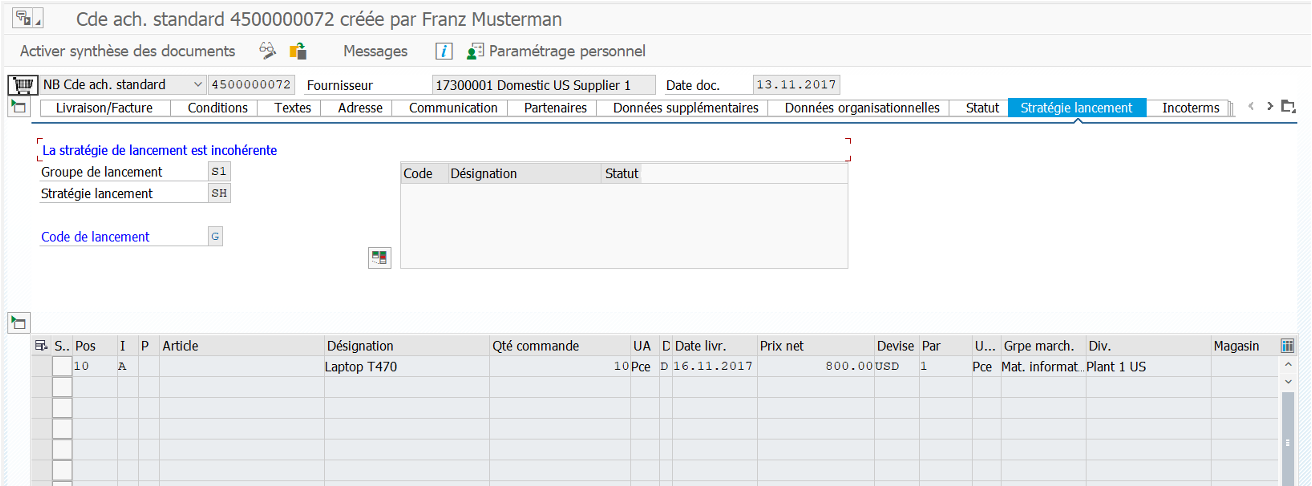
Task: Click the display/change glasses-pencil icon
Action: (x=267, y=51)
